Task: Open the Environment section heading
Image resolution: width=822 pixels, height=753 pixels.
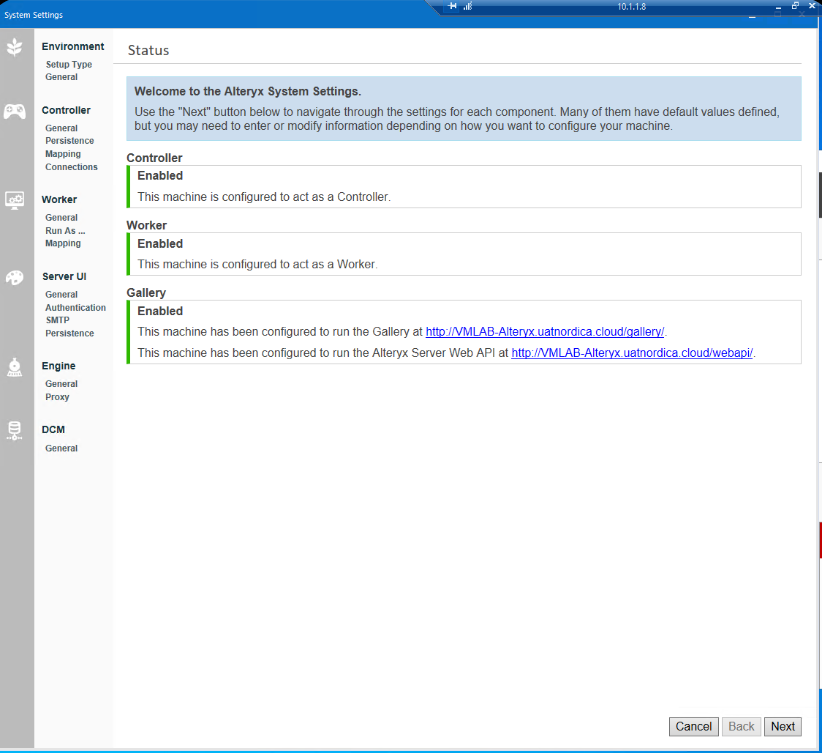Action: [x=73, y=46]
